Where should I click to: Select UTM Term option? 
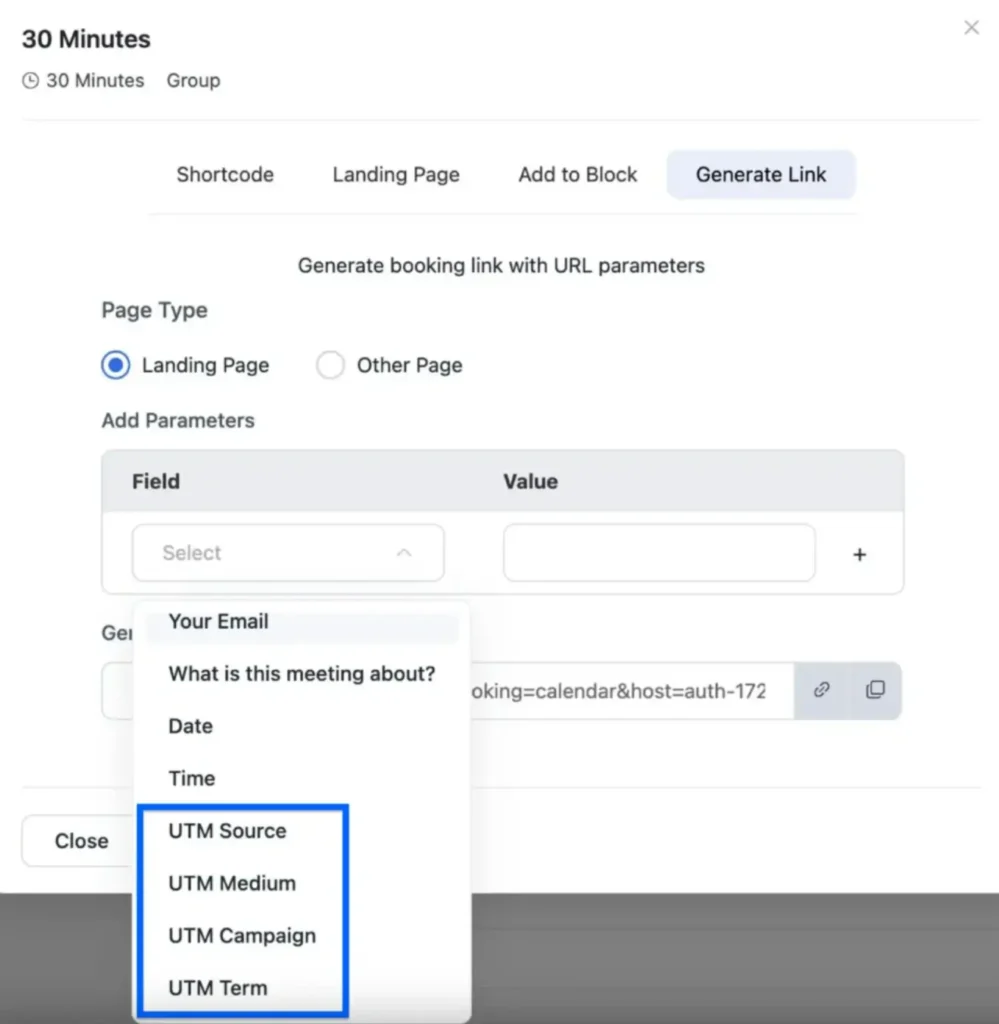[217, 988]
